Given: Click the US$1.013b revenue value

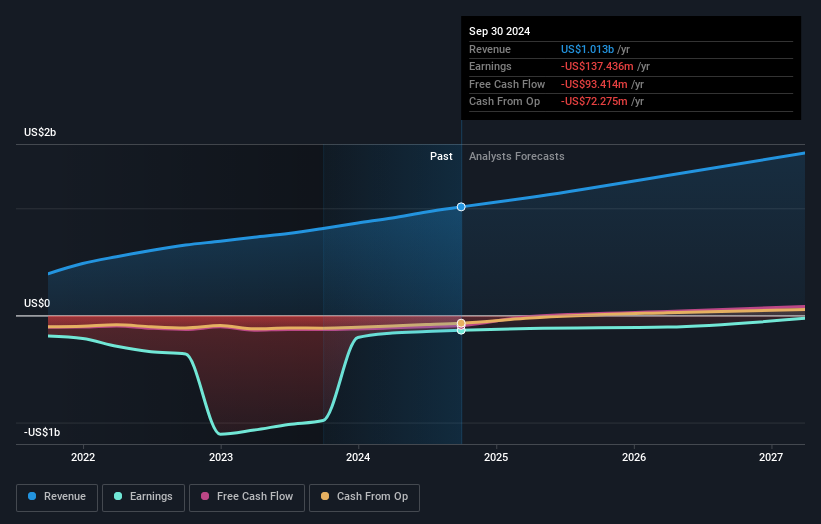Looking at the screenshot, I should [587, 49].
